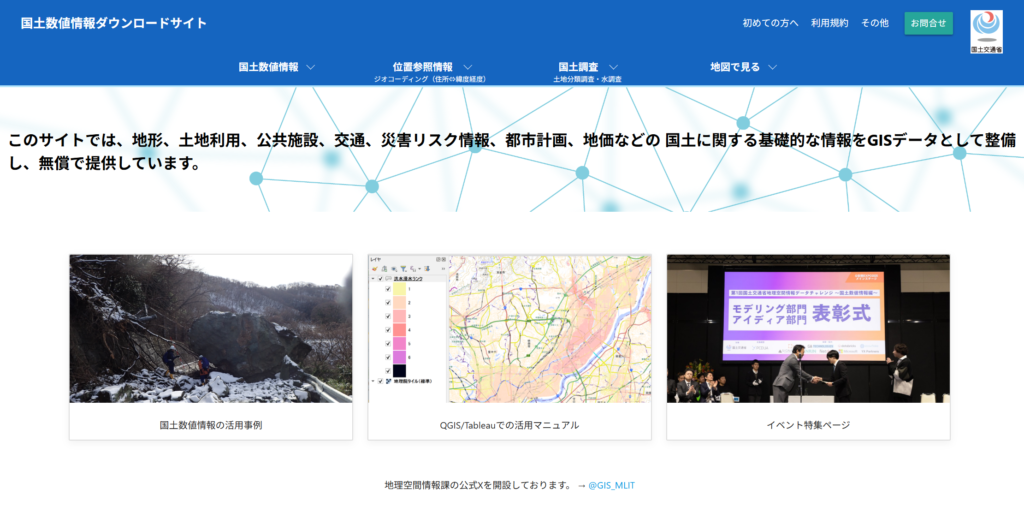1024x525 pixels.
Task: Click the 国土数値情報の活用事例 caption
Action: pos(211,425)
